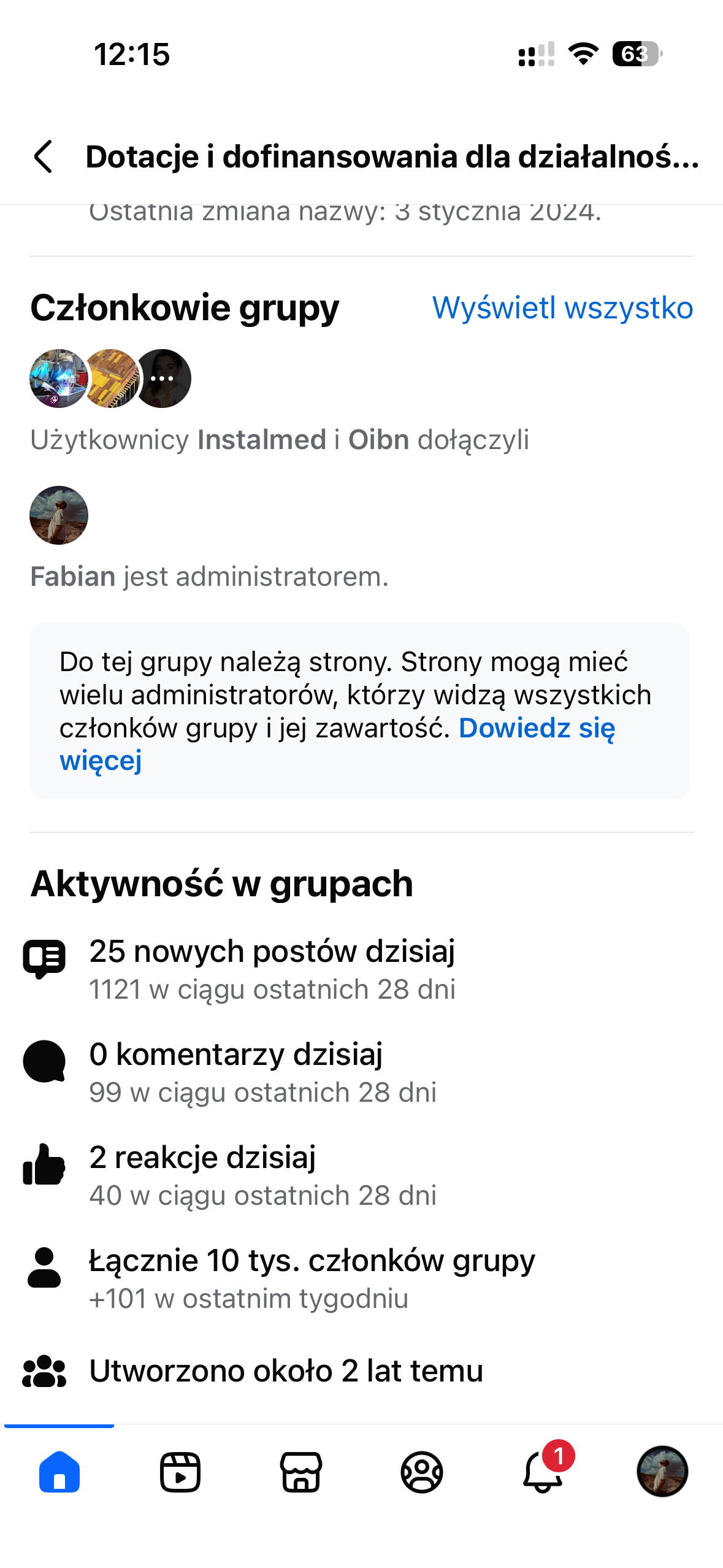Tap the group created people icon

point(44,1370)
